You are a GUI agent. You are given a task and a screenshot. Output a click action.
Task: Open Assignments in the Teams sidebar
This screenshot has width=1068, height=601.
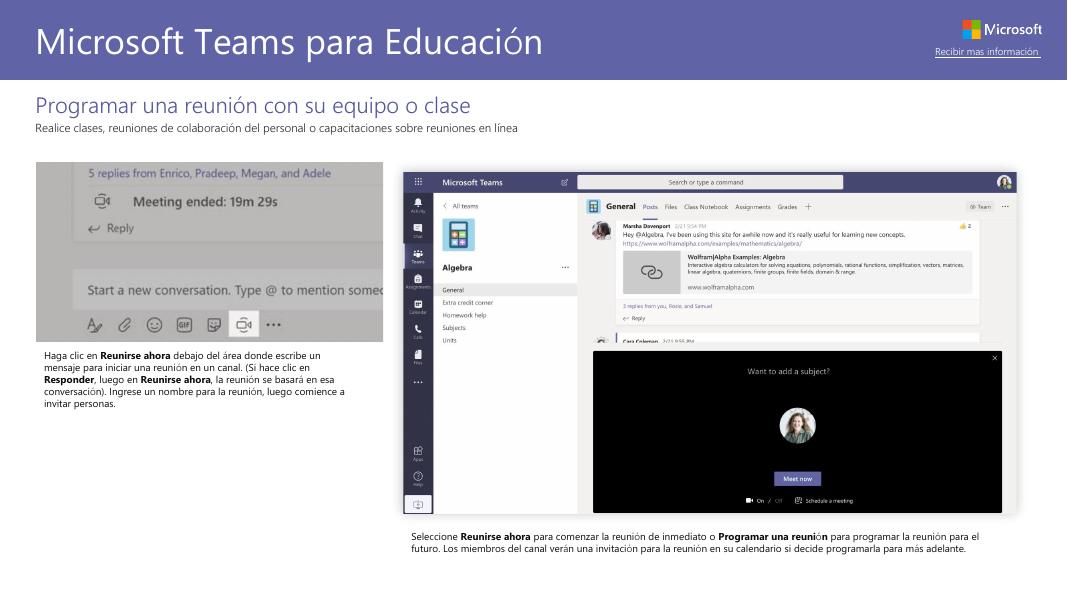[418, 281]
